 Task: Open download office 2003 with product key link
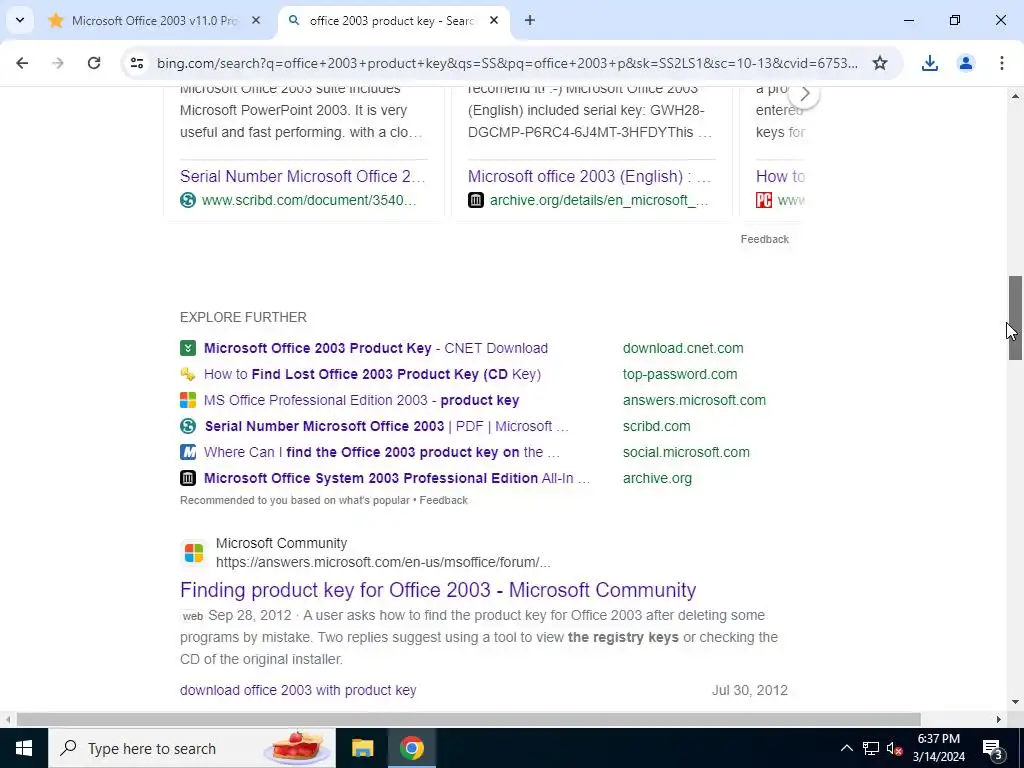coord(298,690)
